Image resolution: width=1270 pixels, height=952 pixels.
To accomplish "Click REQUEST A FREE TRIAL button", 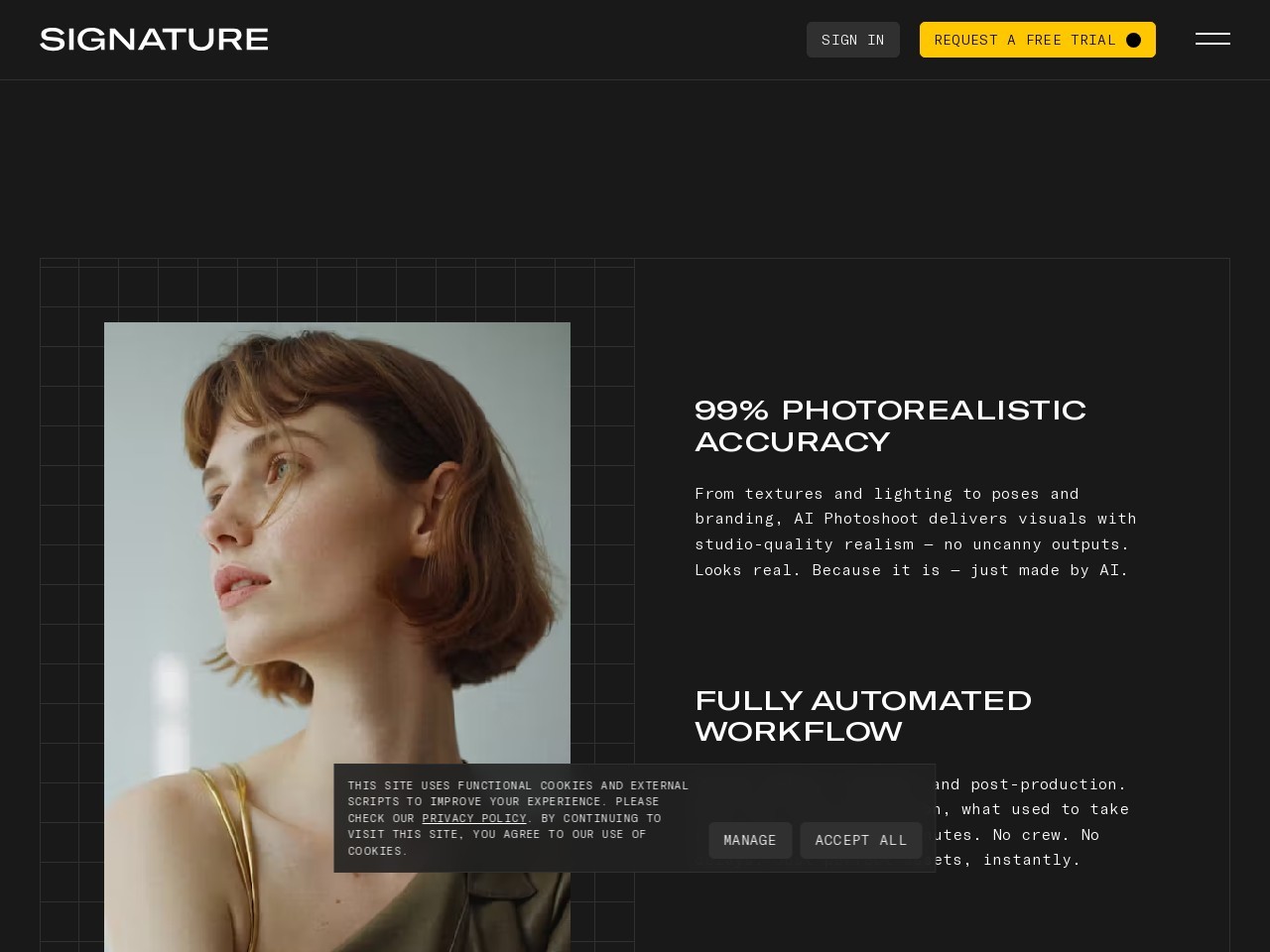I will 1037,40.
